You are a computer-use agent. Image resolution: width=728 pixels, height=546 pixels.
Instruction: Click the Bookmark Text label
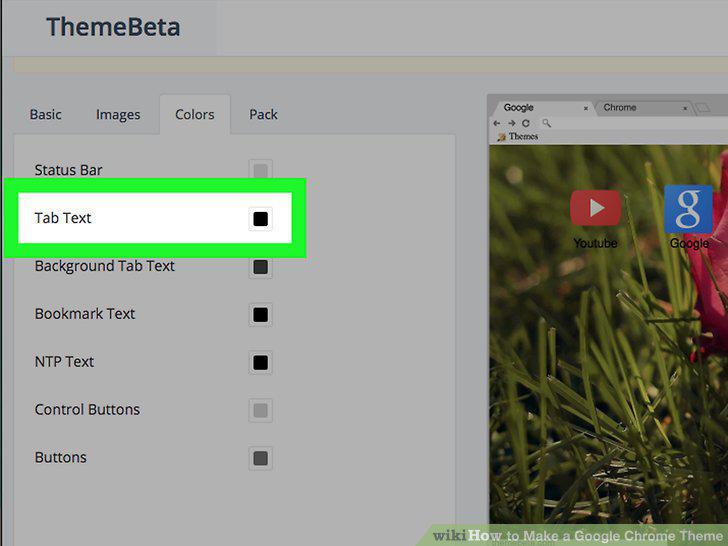coord(85,313)
